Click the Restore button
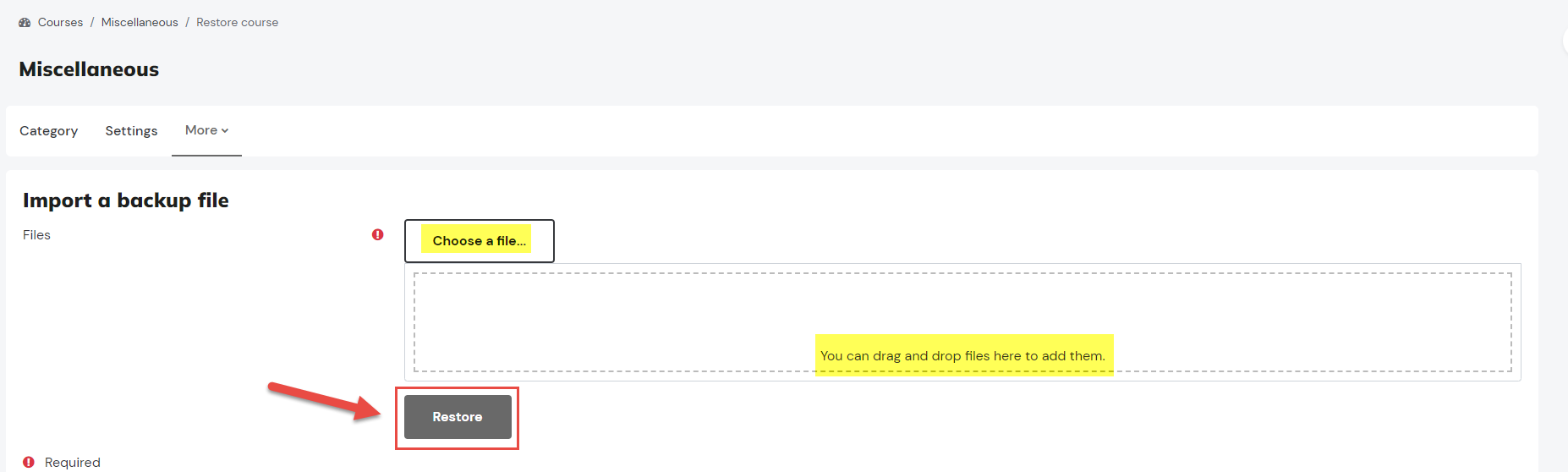 [x=458, y=417]
